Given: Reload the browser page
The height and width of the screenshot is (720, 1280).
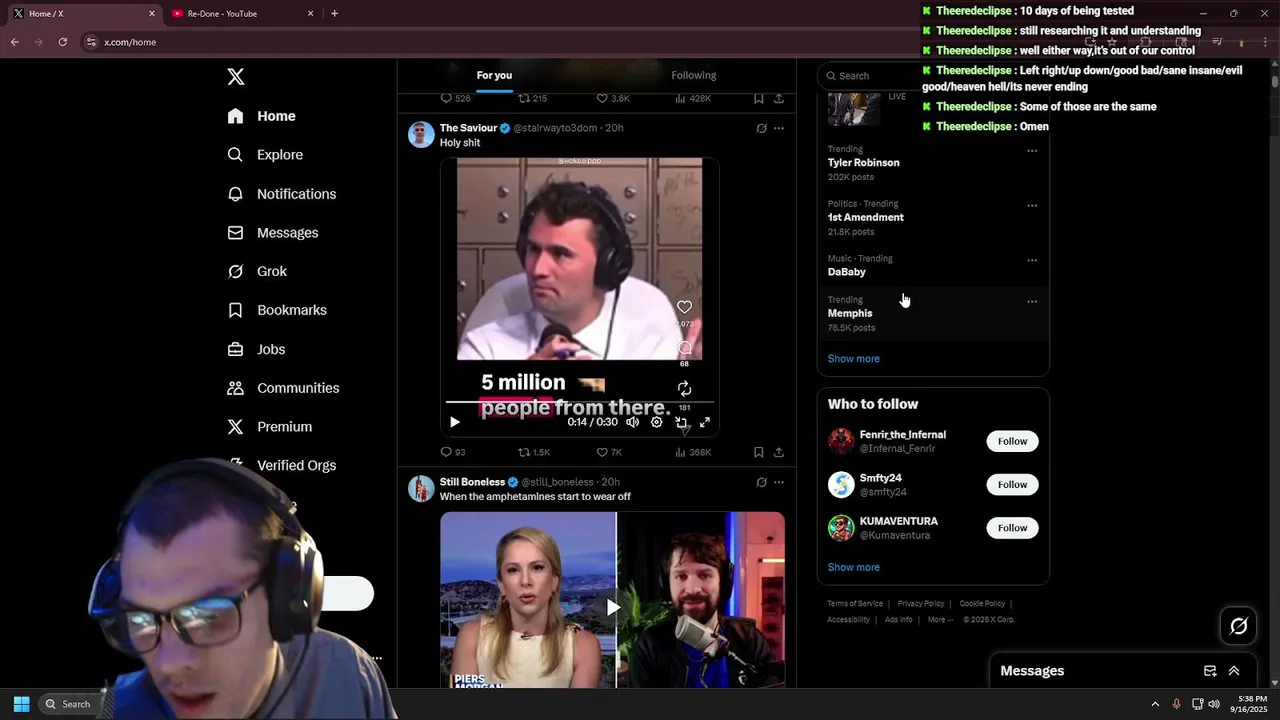Looking at the screenshot, I should pyautogui.click(x=62, y=42).
